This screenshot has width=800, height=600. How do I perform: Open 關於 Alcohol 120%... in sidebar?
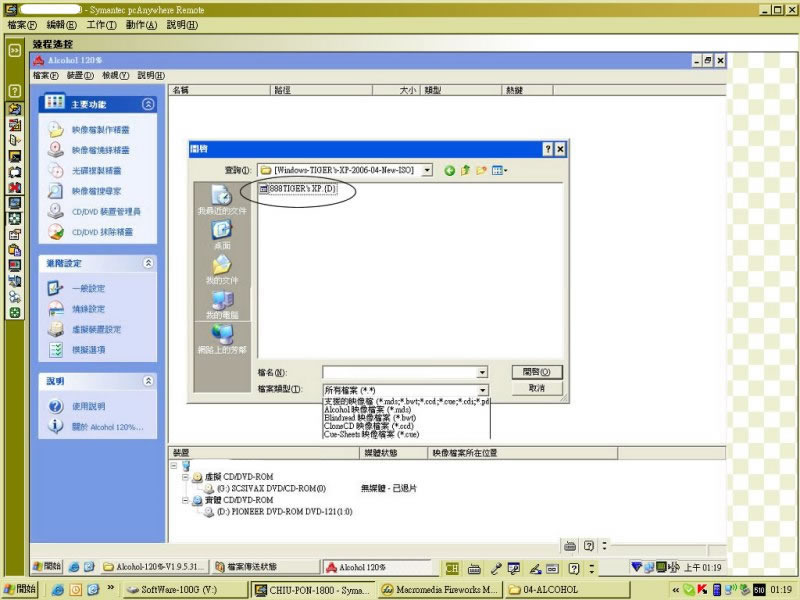pos(107,427)
